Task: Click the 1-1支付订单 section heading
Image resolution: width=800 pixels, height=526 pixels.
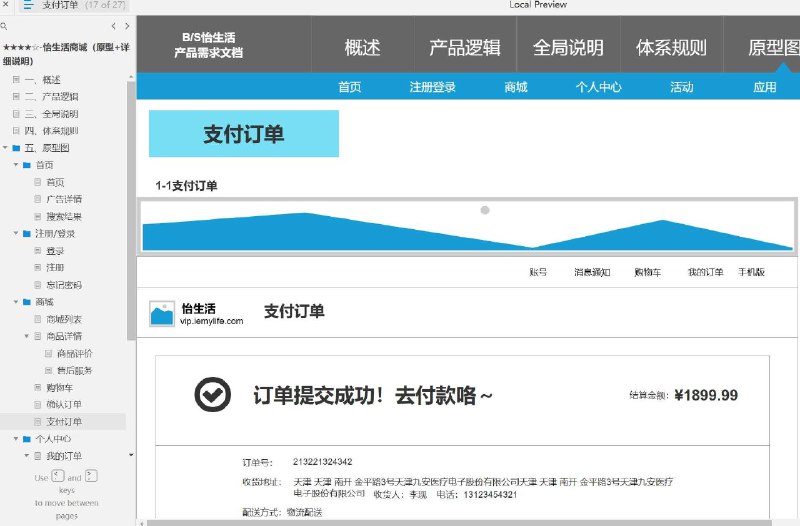Action: [x=186, y=186]
